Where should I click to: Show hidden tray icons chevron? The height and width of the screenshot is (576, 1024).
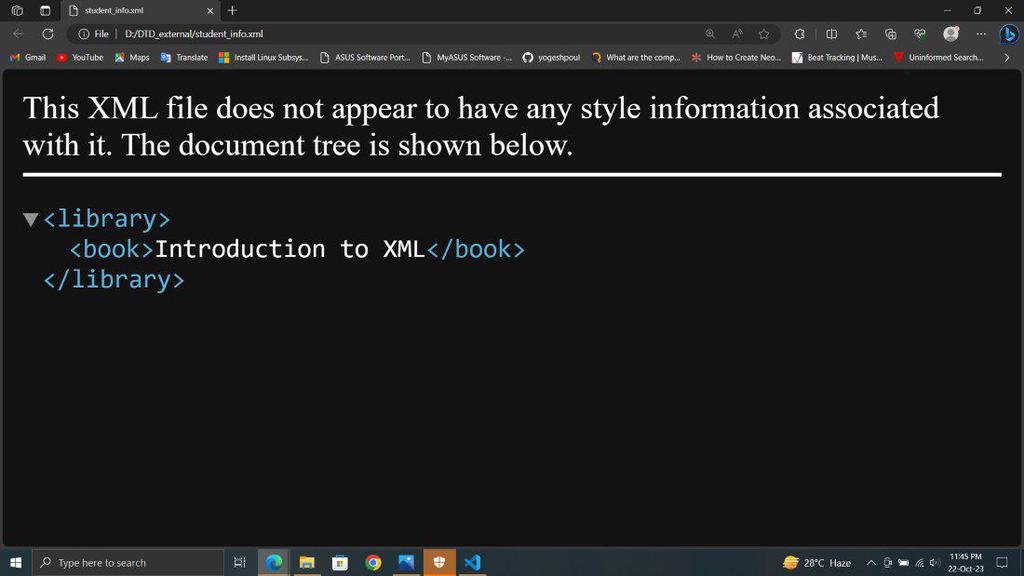[x=871, y=562]
